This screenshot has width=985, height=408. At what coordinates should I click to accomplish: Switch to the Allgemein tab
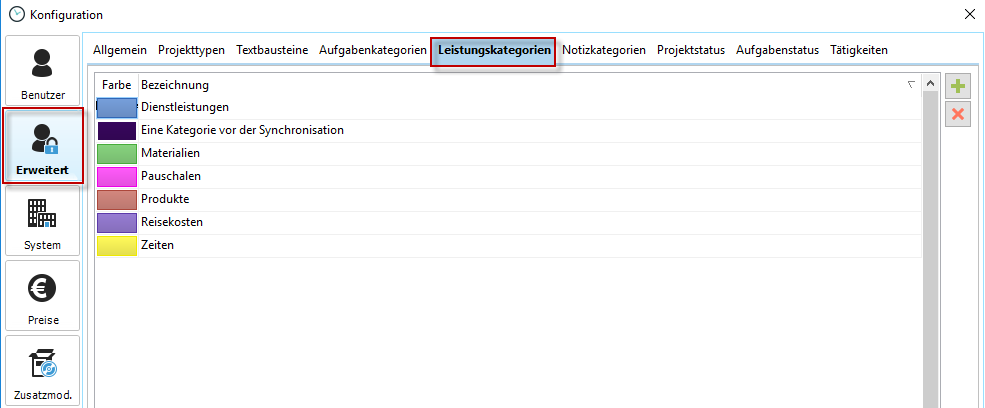click(x=120, y=50)
